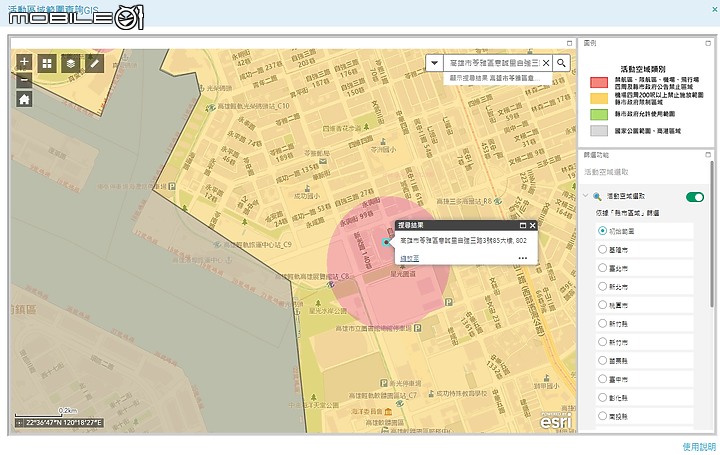Viewport: 720px width, 455px height.
Task: Click light rail icon at 軟體園區站_C7
Action: 400,403
